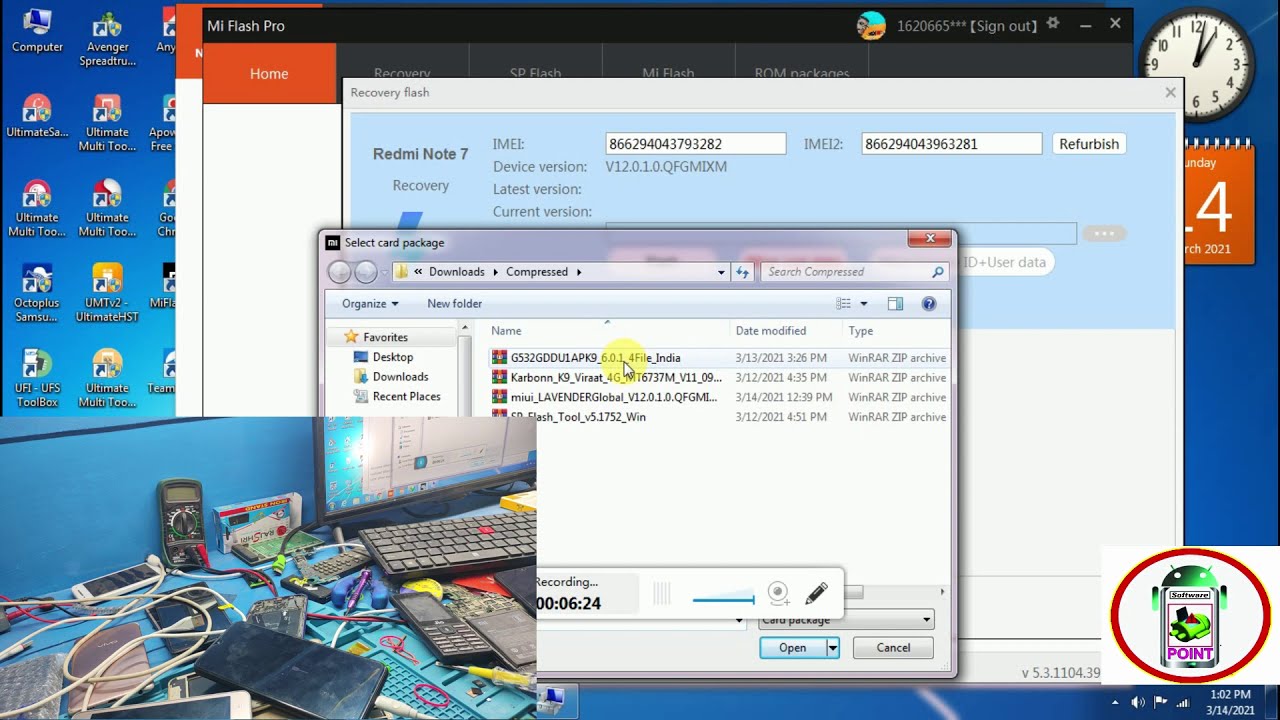Show hidden system tray icons
The height and width of the screenshot is (720, 1280).
pyautogui.click(x=1117, y=702)
